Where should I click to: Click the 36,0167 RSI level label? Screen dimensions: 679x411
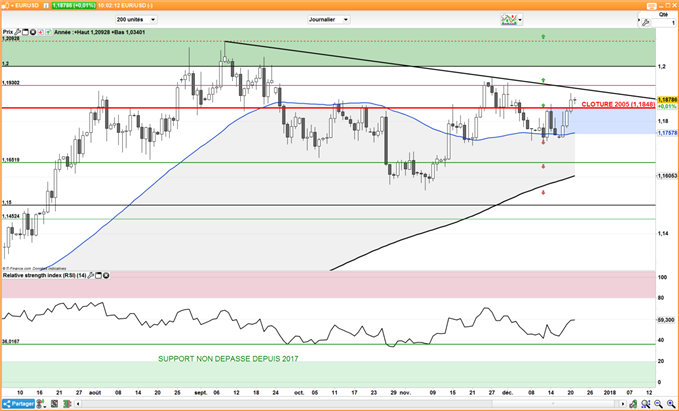[x=11, y=342]
